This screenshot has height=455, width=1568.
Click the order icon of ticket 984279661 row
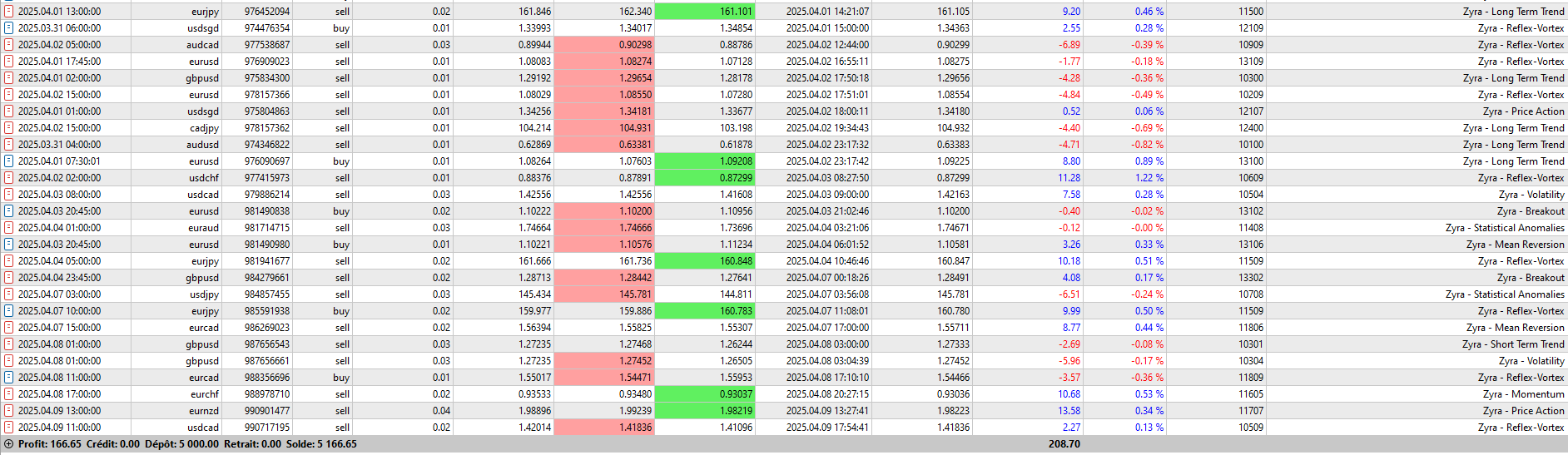pos(9,278)
